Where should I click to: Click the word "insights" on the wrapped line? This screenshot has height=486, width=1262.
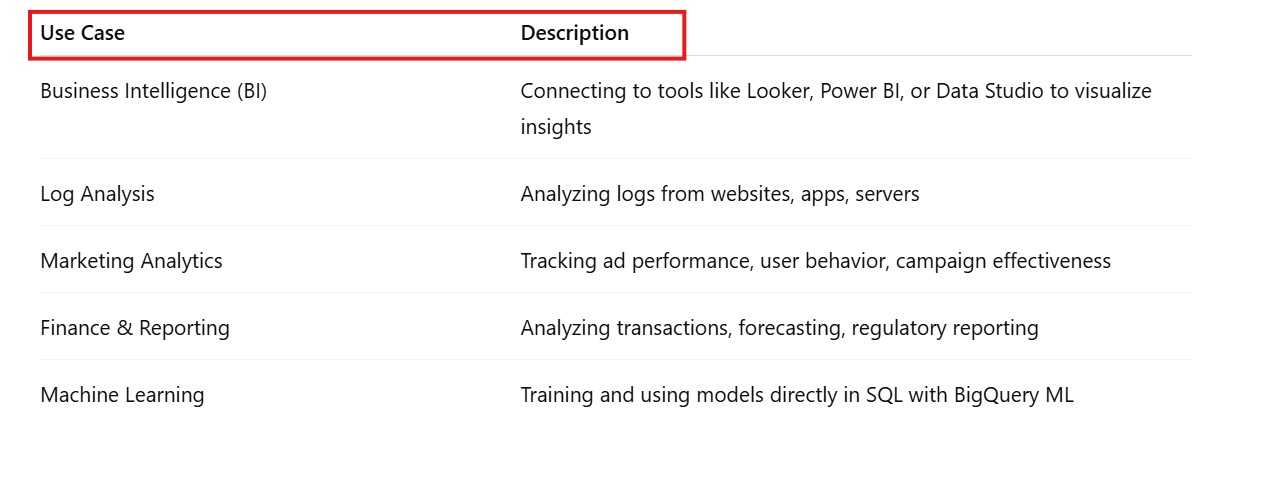click(x=556, y=127)
